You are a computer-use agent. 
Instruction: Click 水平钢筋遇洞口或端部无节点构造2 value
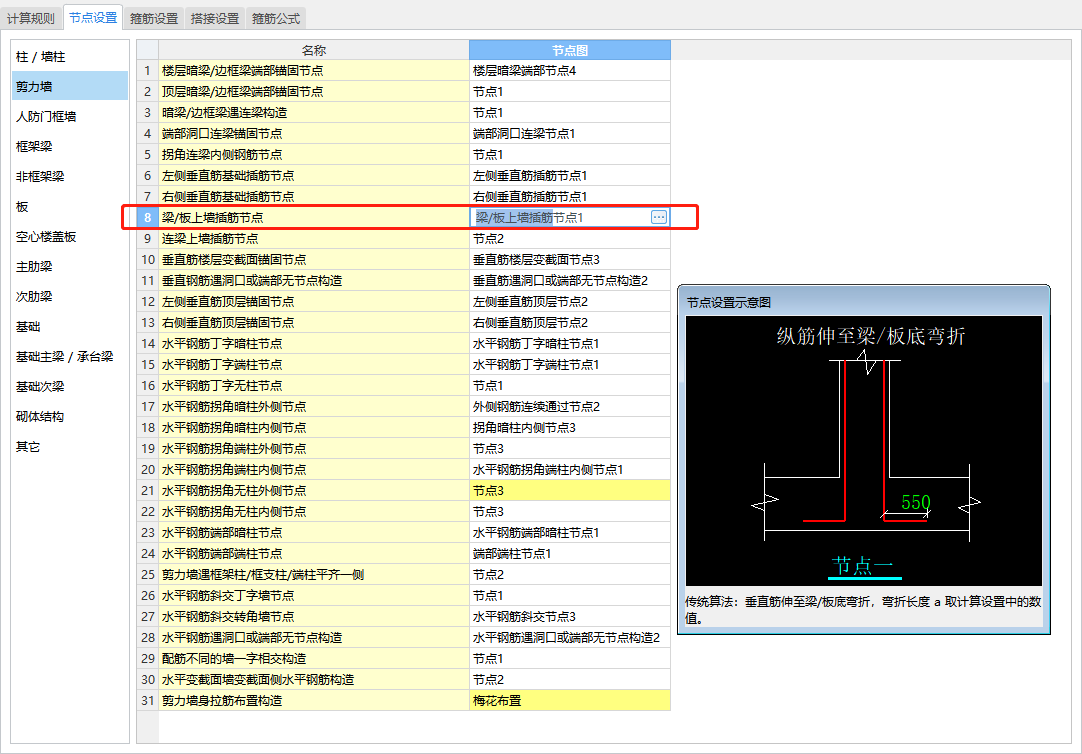pos(570,638)
